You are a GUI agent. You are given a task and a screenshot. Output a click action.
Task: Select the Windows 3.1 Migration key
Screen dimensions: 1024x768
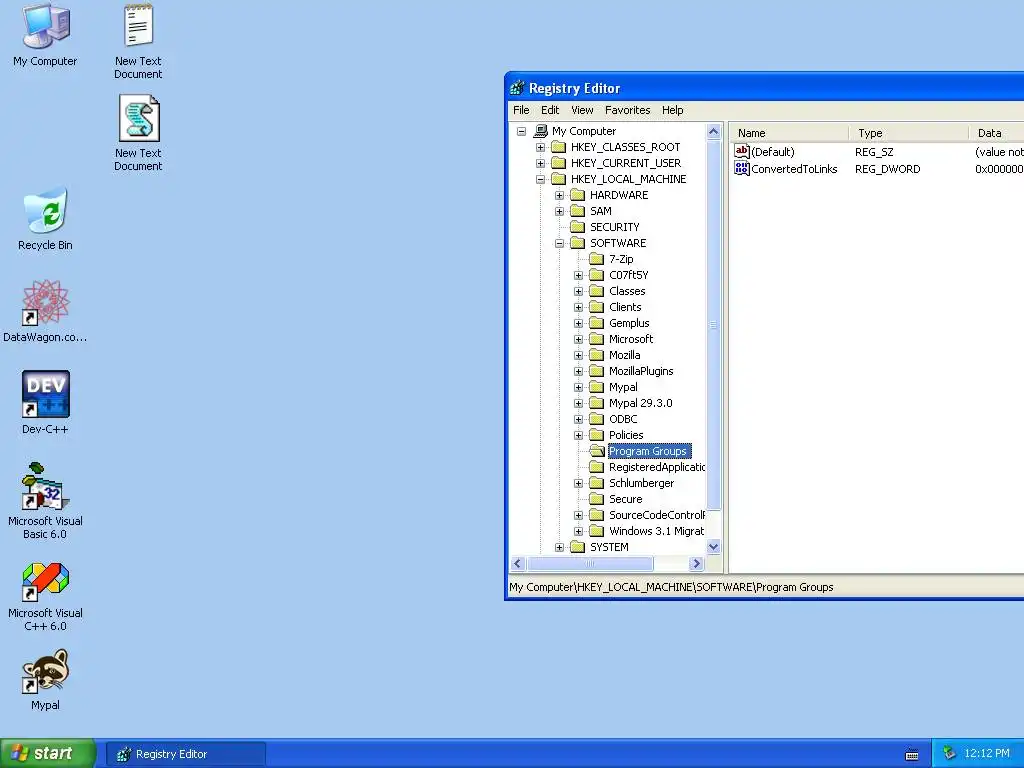[x=656, y=532]
